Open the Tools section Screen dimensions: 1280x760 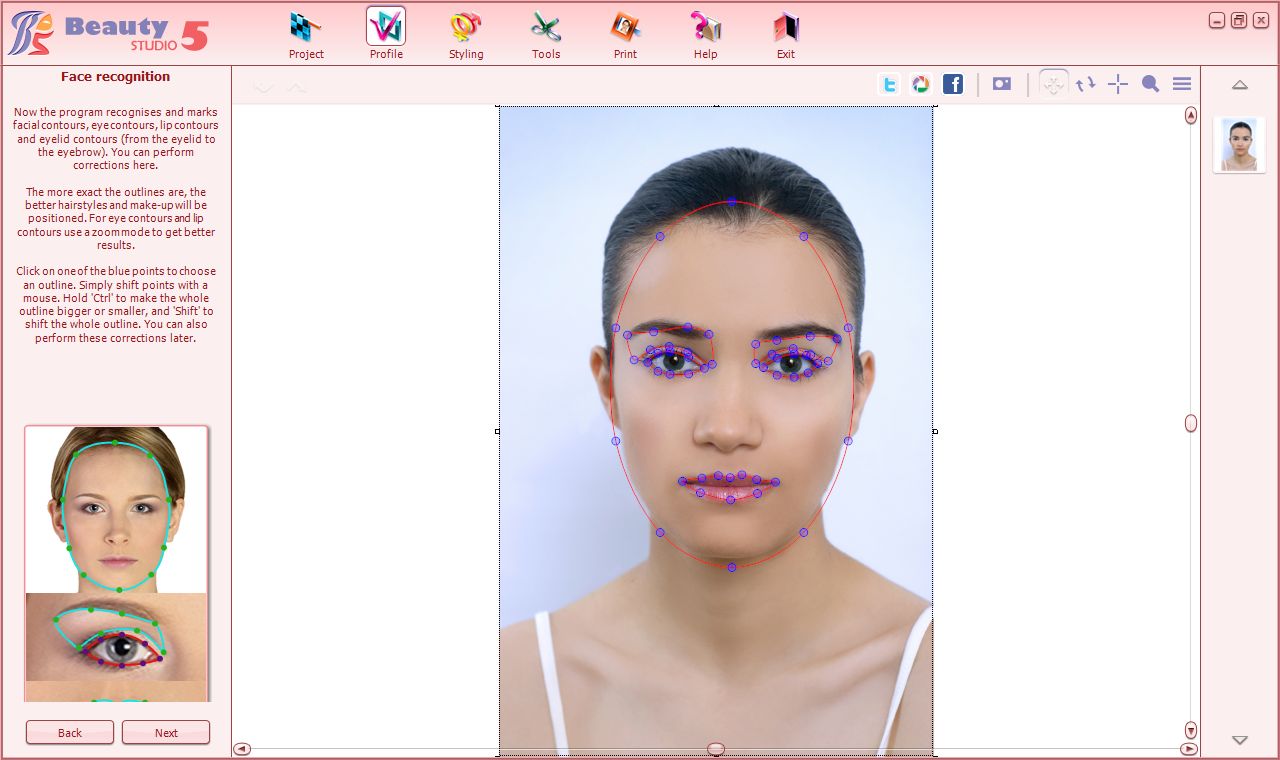click(546, 34)
